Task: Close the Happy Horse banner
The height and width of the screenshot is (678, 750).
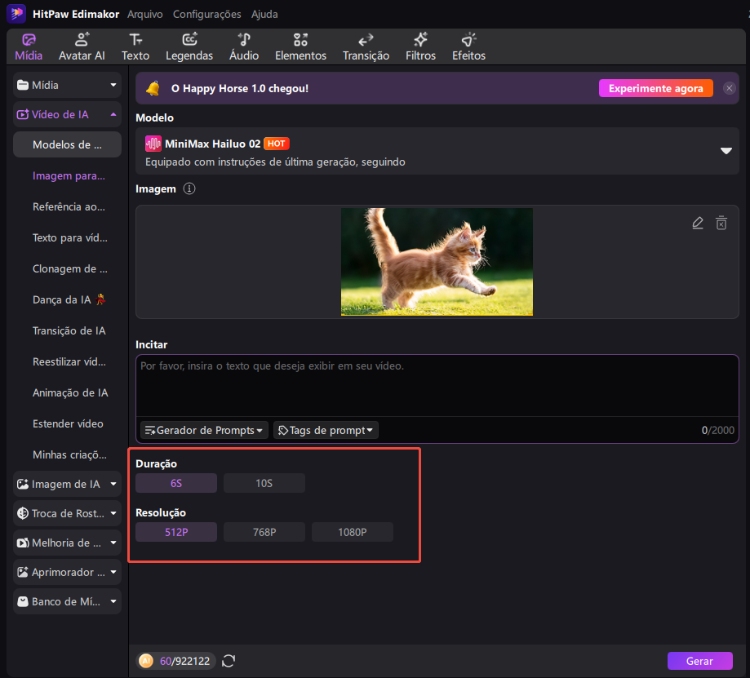Action: 729,88
